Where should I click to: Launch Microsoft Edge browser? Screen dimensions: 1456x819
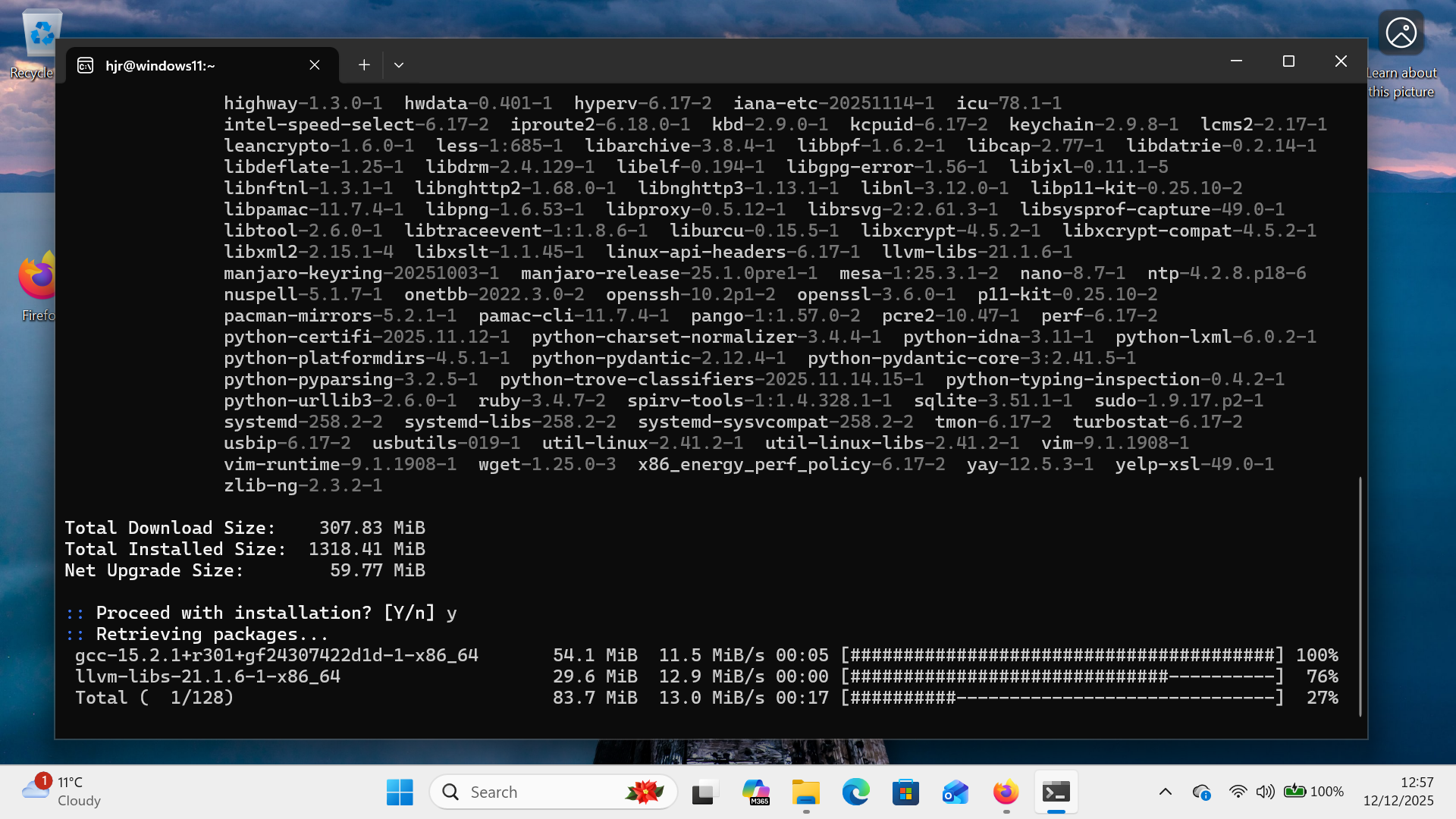pos(856,792)
